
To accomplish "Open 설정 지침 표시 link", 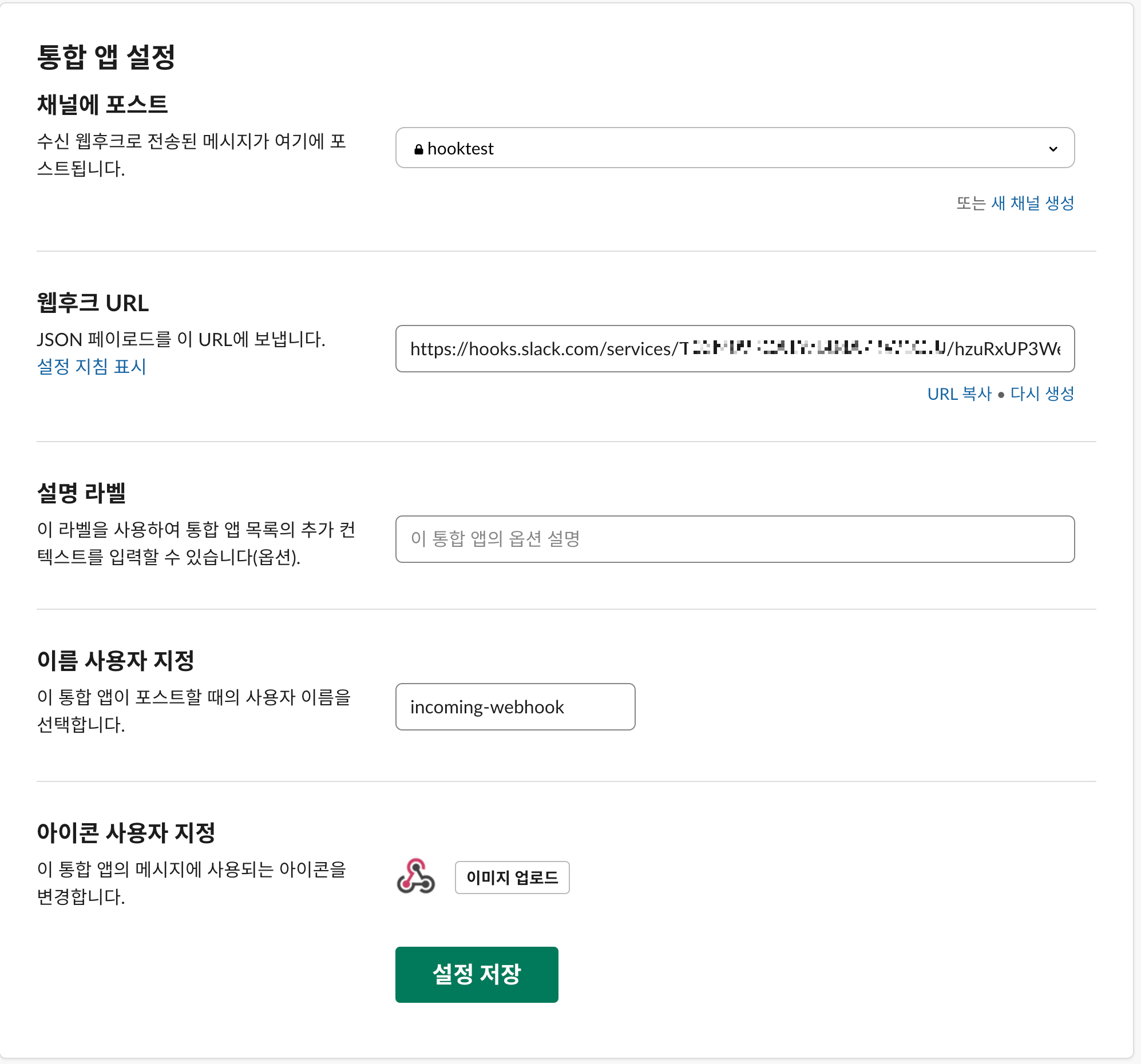I will 92,366.
